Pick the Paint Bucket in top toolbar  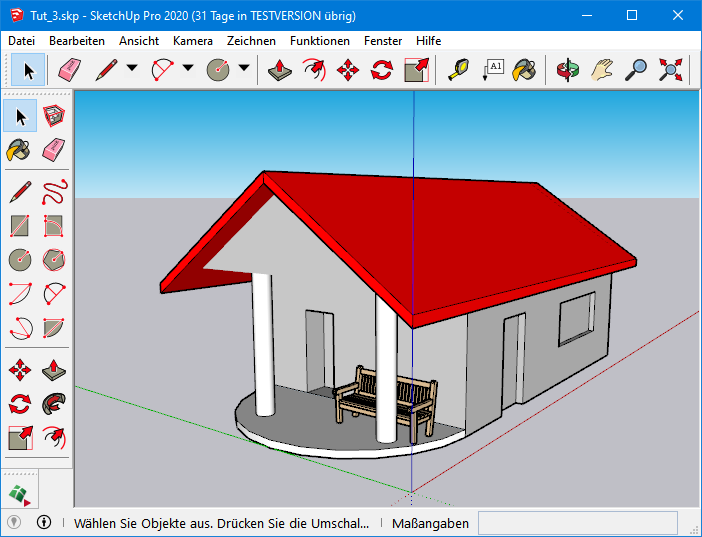click(524, 70)
